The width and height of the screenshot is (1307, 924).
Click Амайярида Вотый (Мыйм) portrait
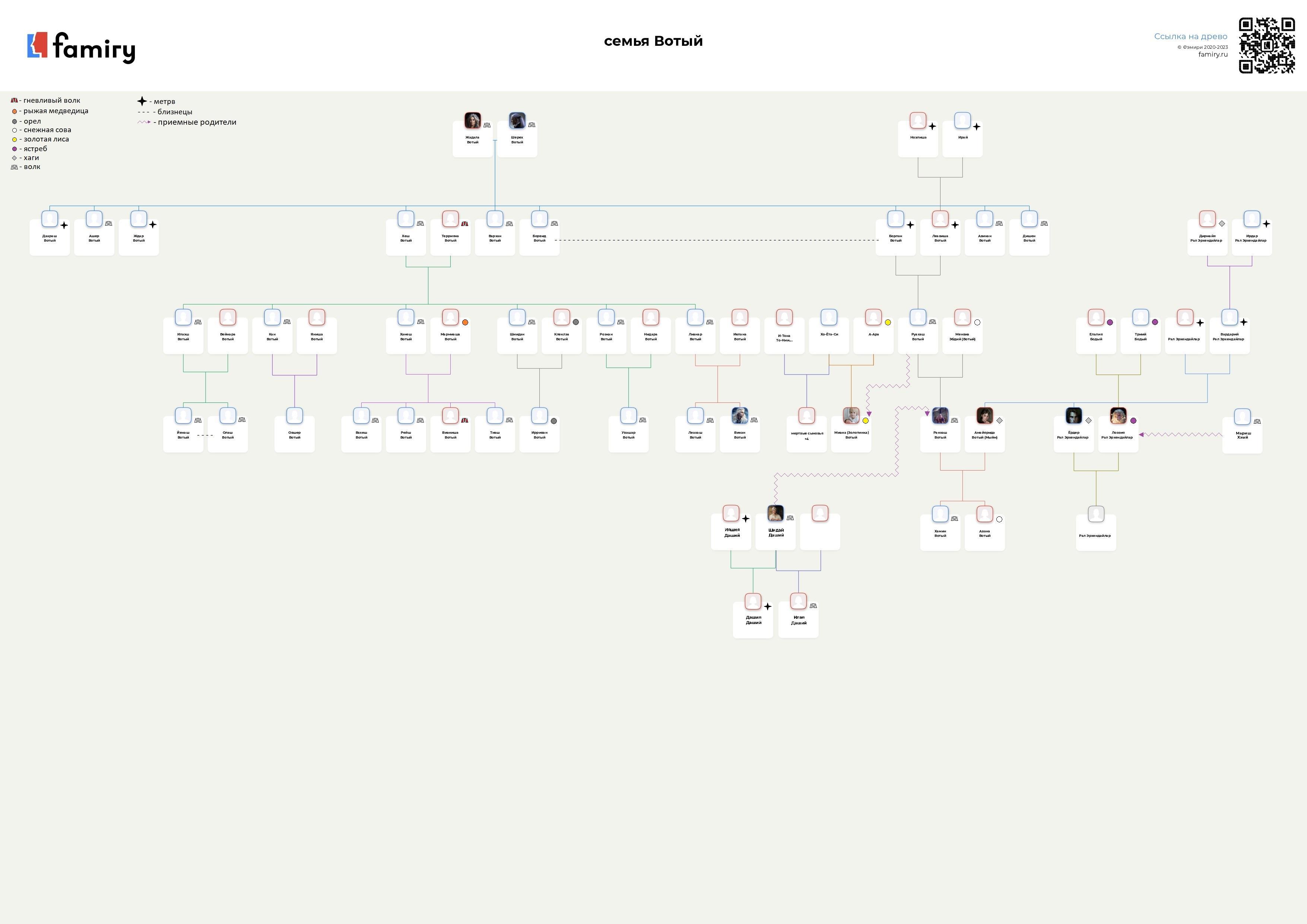pyautogui.click(x=984, y=416)
